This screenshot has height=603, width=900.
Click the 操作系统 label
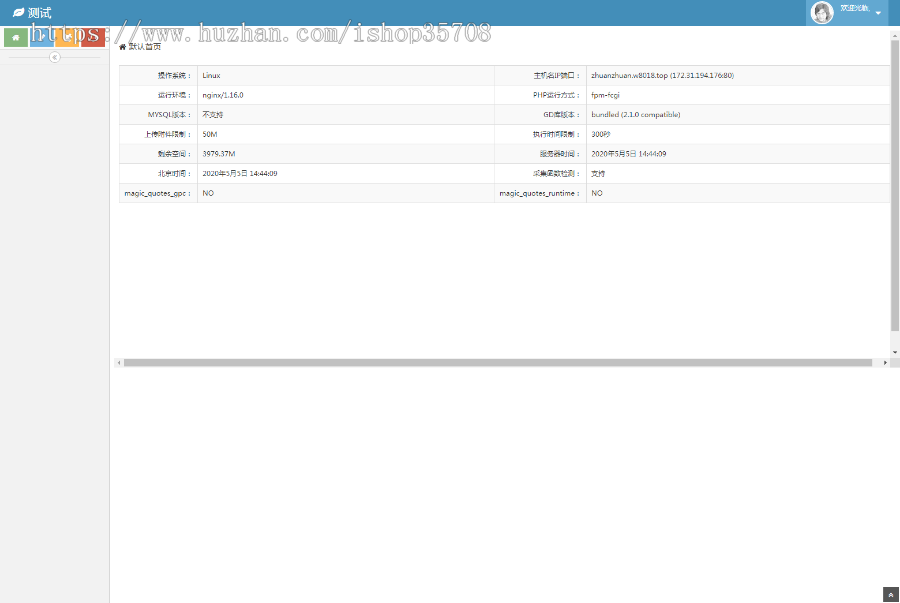(174, 76)
